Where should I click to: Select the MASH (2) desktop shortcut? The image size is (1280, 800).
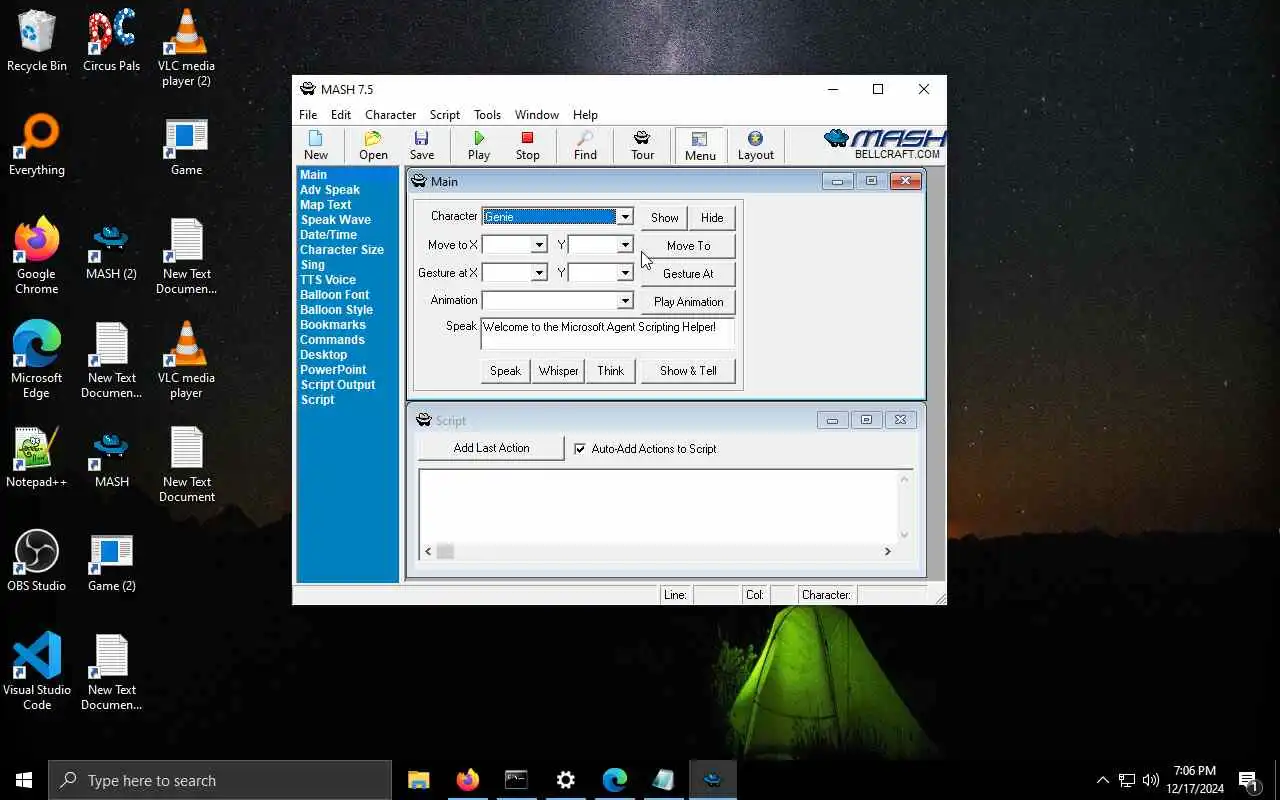[112, 250]
